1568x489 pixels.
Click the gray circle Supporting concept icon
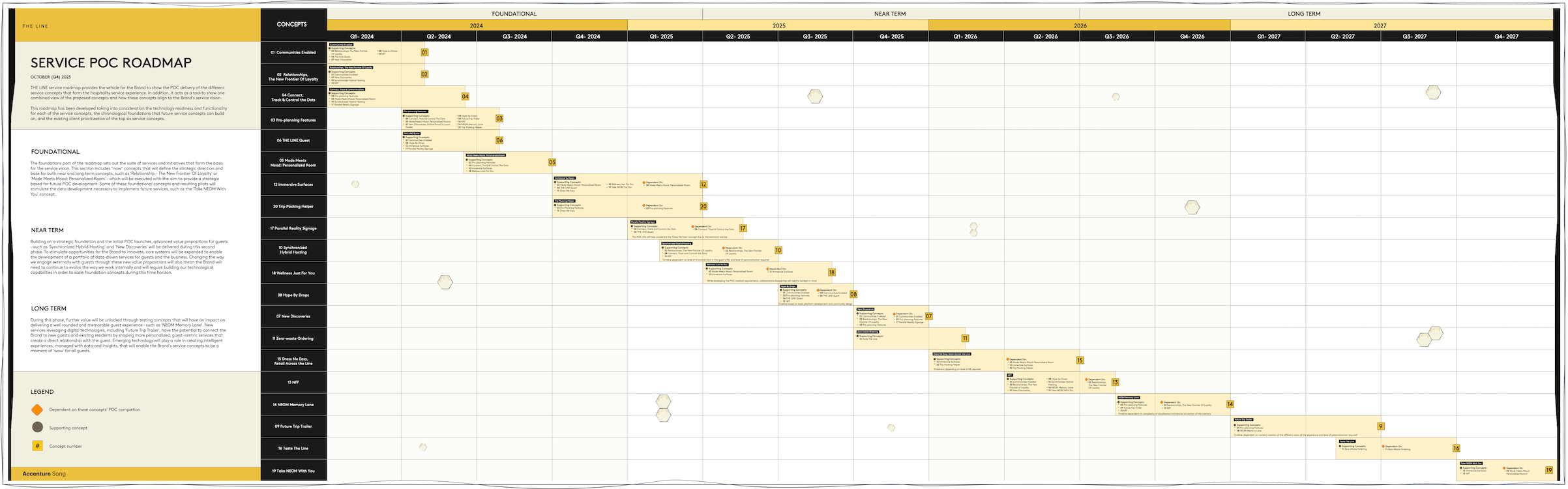pos(37,427)
